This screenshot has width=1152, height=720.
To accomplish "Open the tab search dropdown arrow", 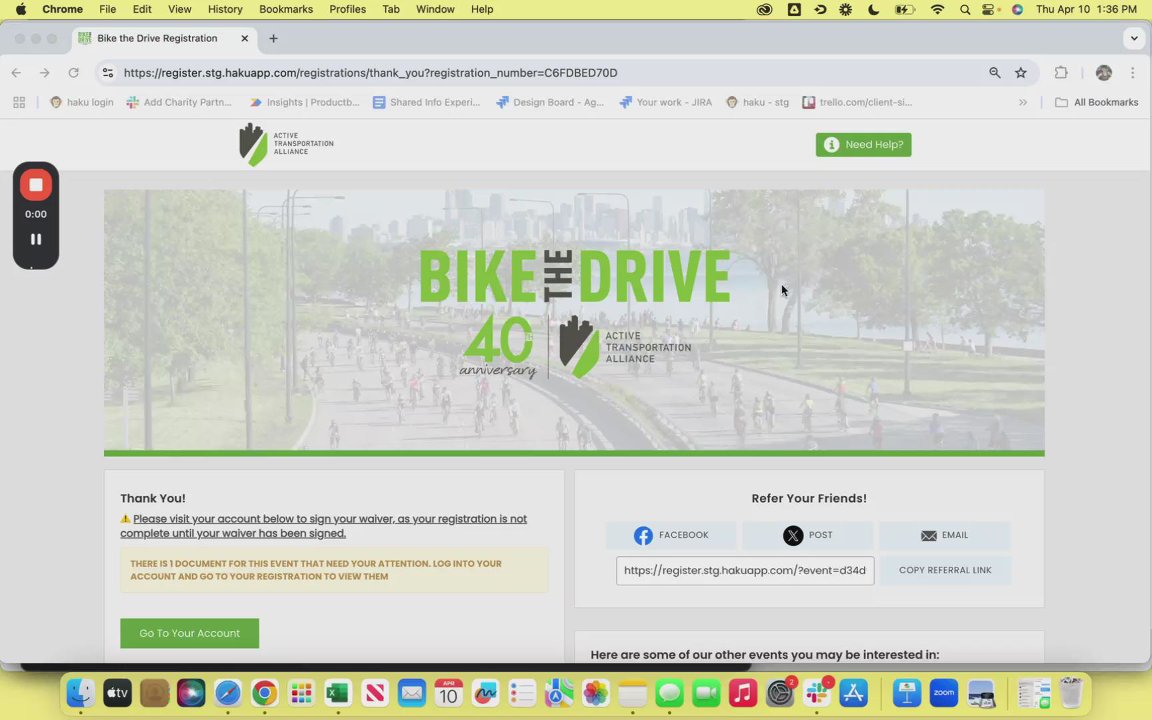I will [x=1134, y=38].
